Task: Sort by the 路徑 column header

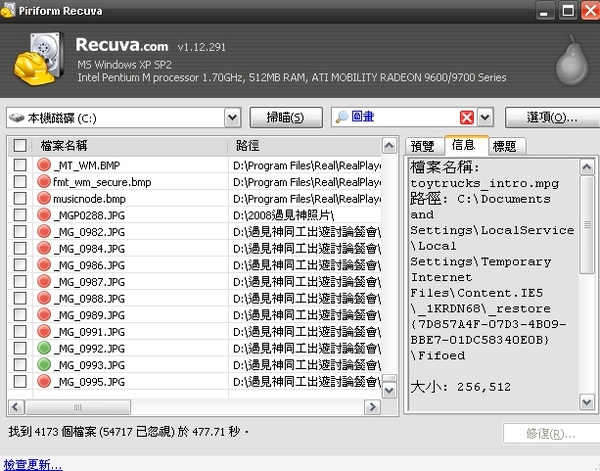Action: coord(305,146)
